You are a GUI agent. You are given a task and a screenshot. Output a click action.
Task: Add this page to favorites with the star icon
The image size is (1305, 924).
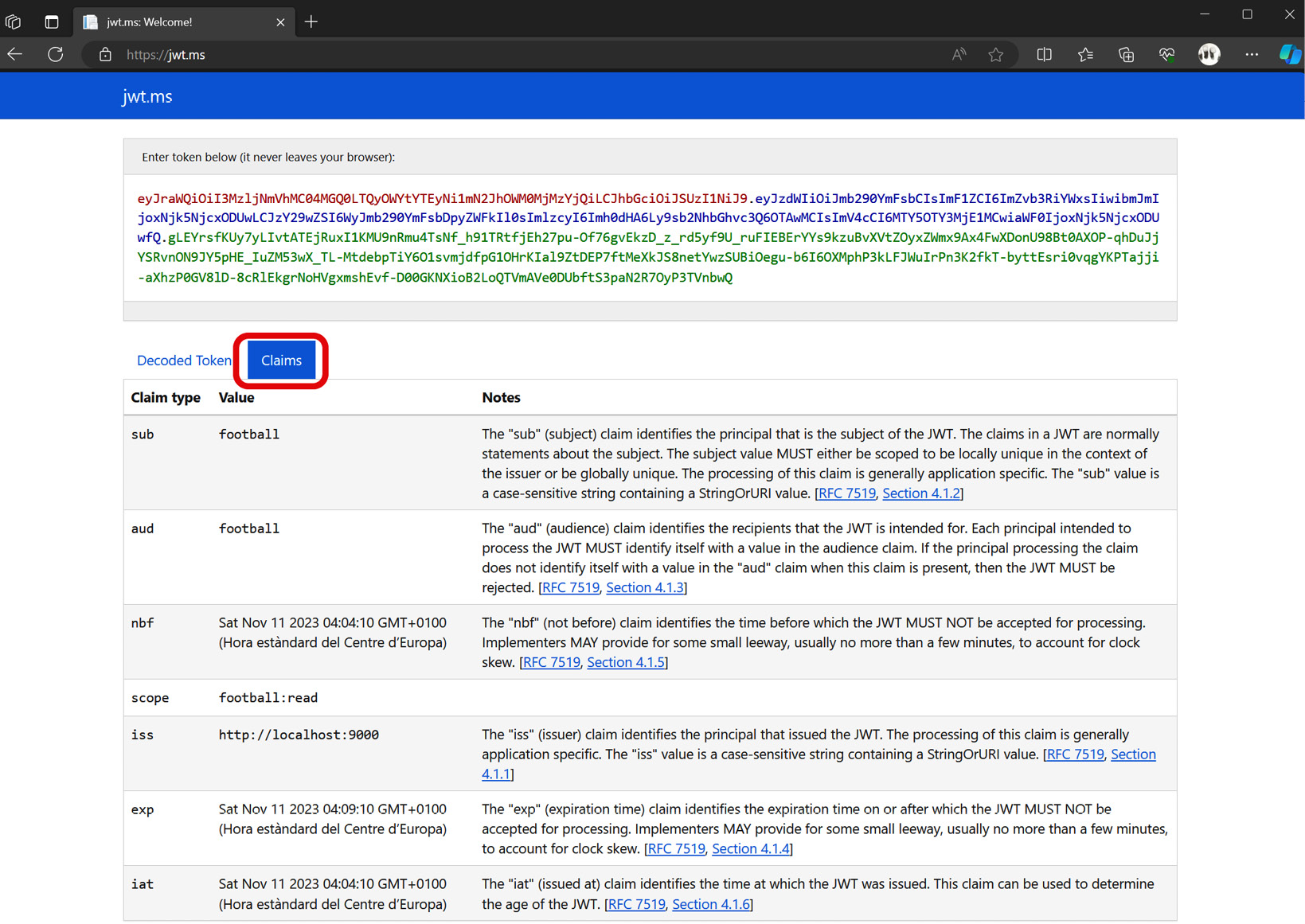[x=995, y=54]
